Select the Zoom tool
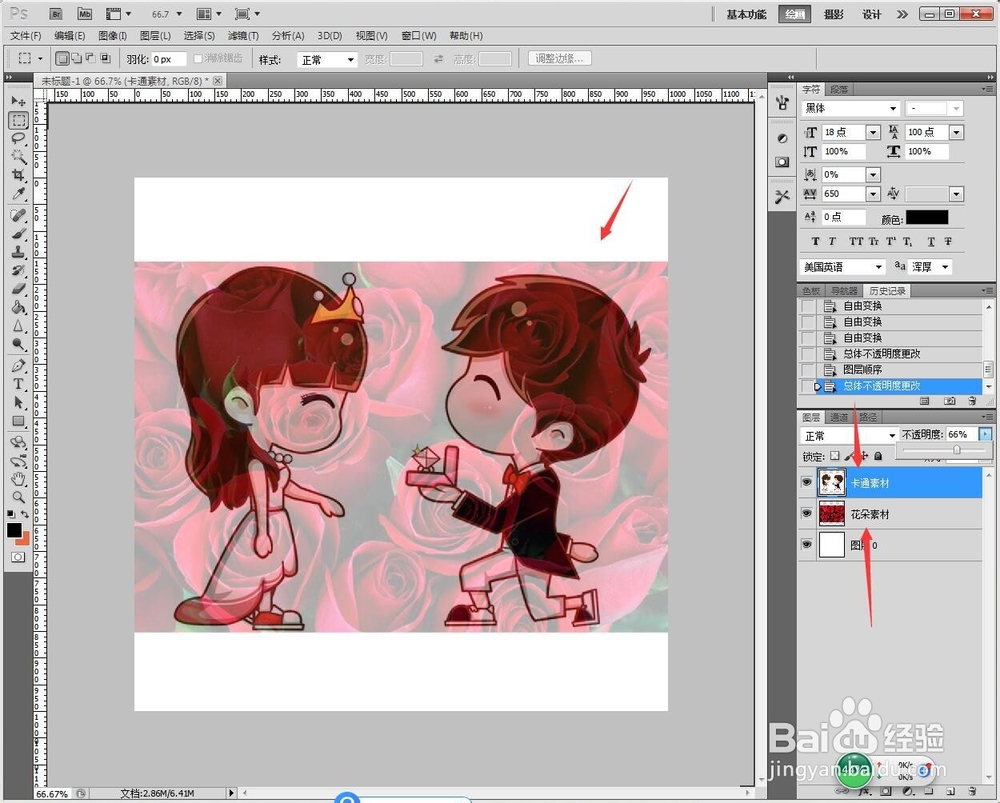1000x803 pixels. [x=18, y=497]
